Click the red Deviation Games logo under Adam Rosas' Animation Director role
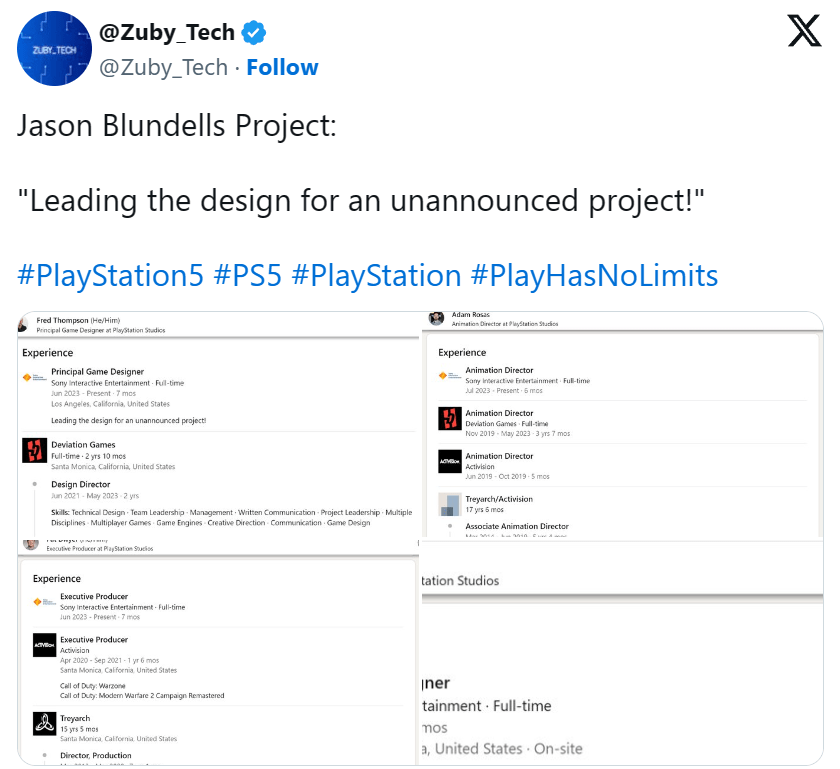The width and height of the screenshot is (840, 769). [452, 419]
